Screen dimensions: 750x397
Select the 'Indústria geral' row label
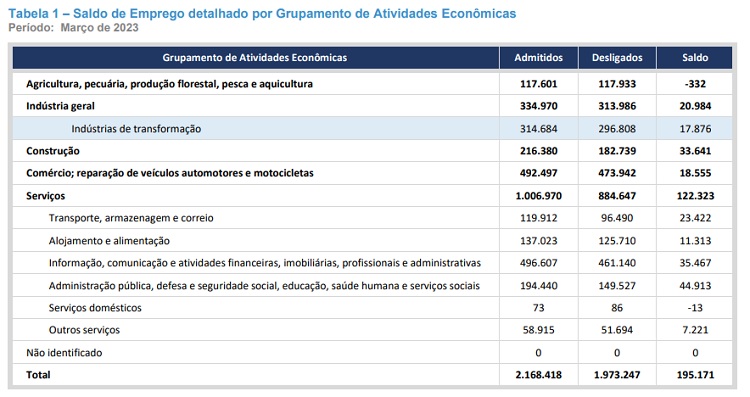point(60,106)
